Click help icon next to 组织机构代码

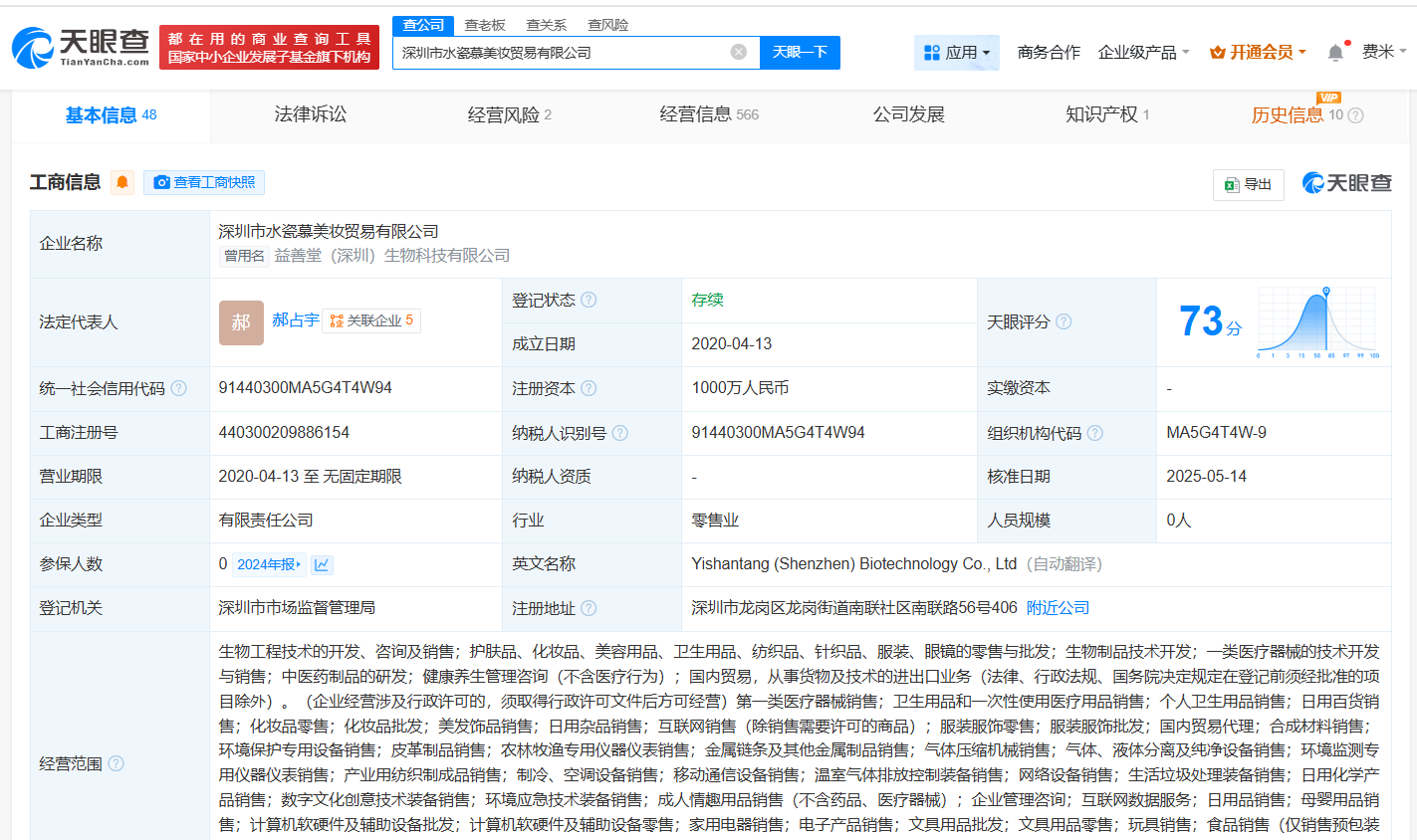tap(1094, 433)
